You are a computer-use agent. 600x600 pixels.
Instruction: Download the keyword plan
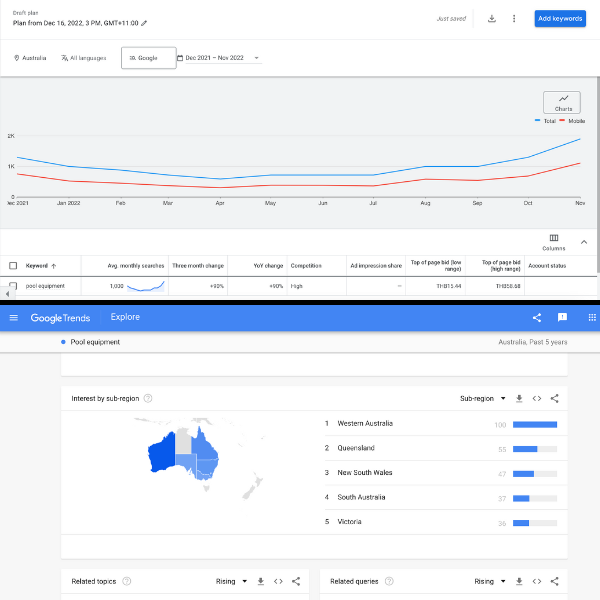pyautogui.click(x=492, y=18)
